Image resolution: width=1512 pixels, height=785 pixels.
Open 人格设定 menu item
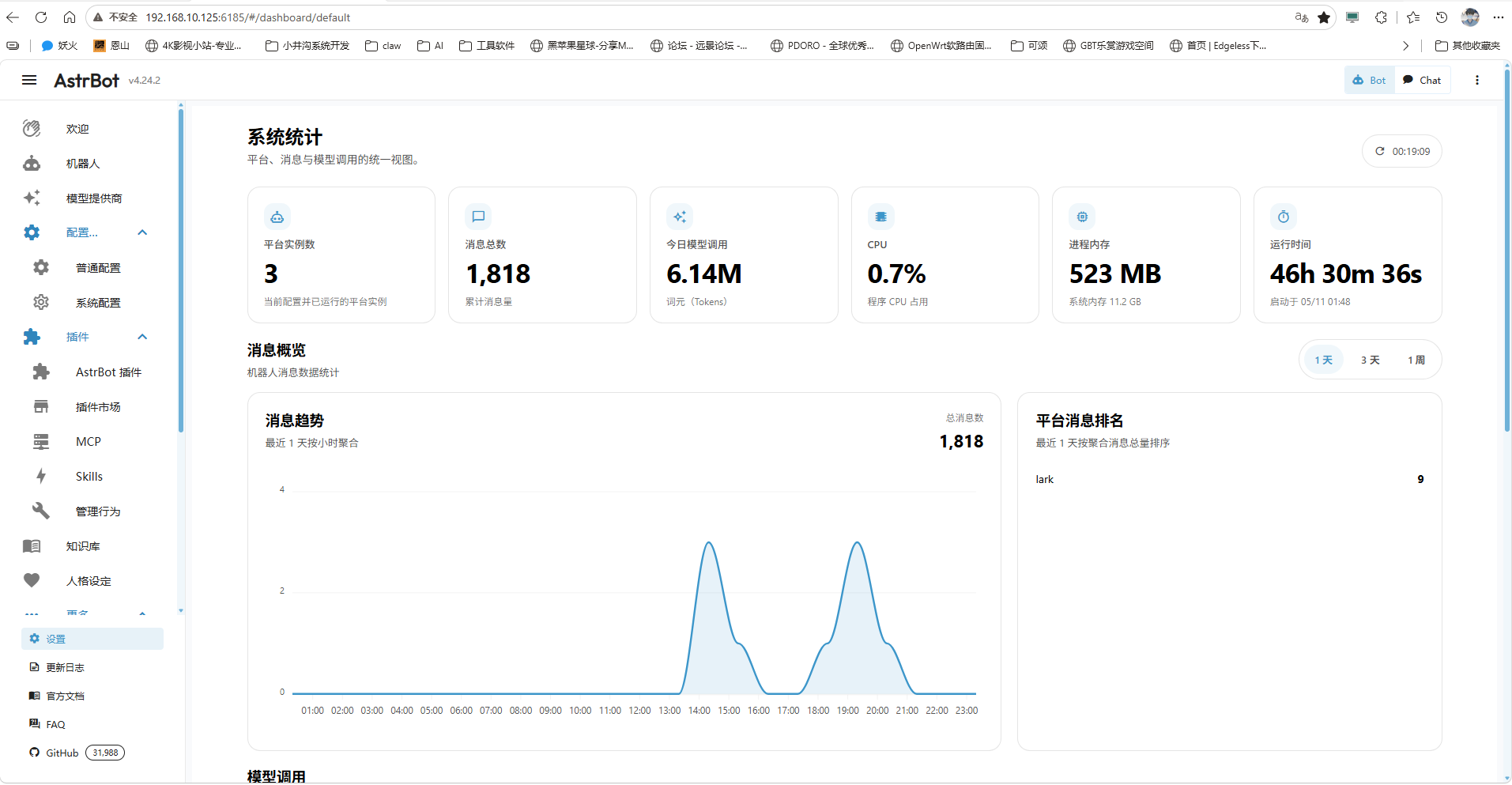[92, 581]
